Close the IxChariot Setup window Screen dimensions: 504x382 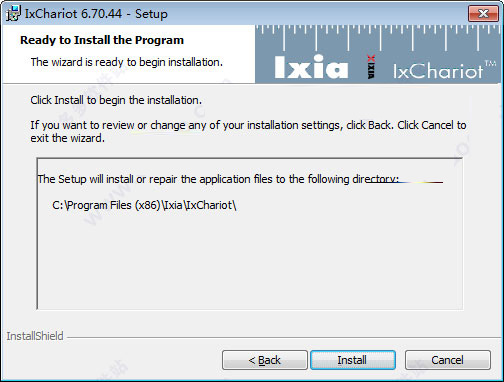pyautogui.click(x=483, y=14)
